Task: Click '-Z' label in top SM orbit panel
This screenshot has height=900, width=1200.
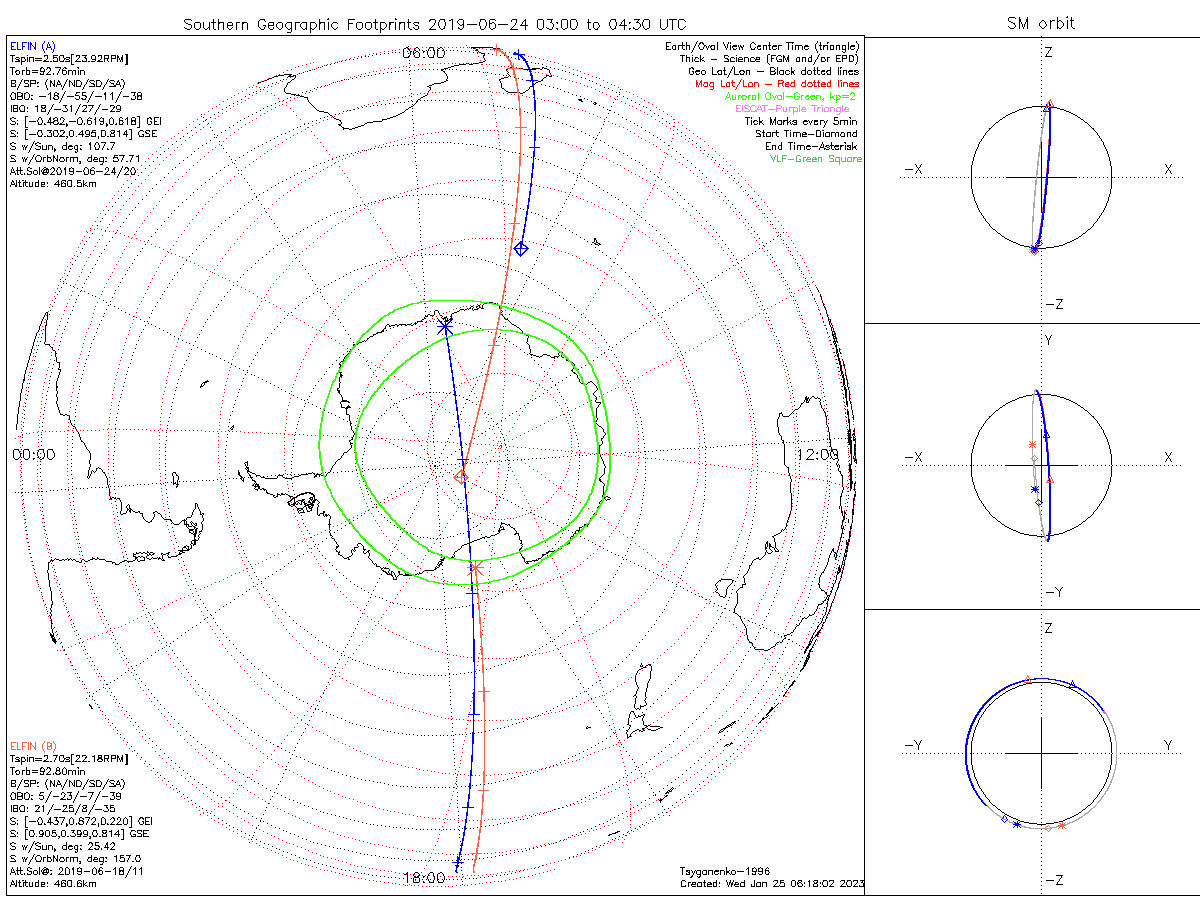Action: pos(1054,304)
